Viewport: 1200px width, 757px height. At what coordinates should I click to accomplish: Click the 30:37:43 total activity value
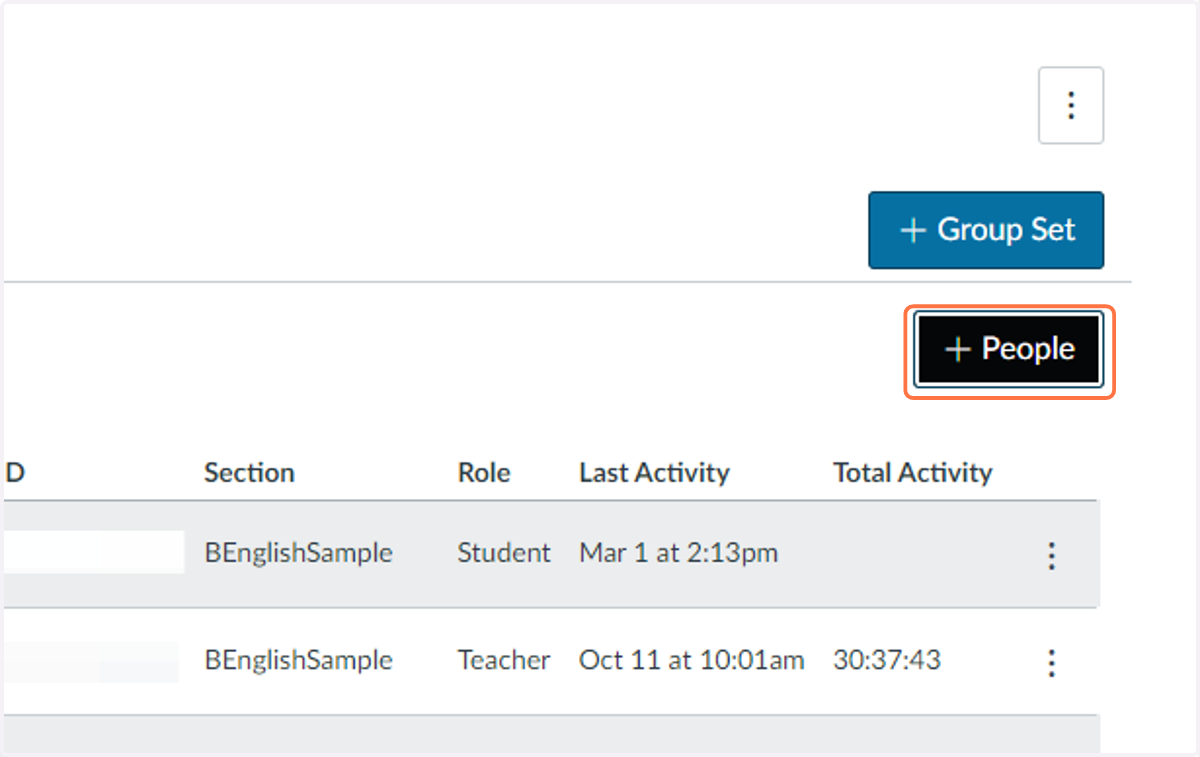pos(887,660)
